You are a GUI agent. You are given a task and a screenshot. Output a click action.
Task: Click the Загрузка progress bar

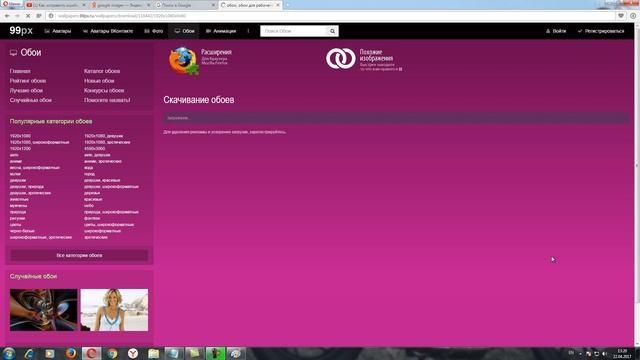[x=396, y=118]
